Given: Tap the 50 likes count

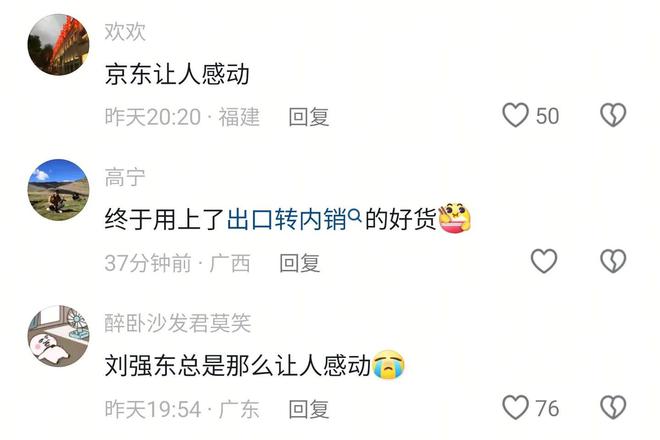Looking at the screenshot, I should click(x=547, y=116).
